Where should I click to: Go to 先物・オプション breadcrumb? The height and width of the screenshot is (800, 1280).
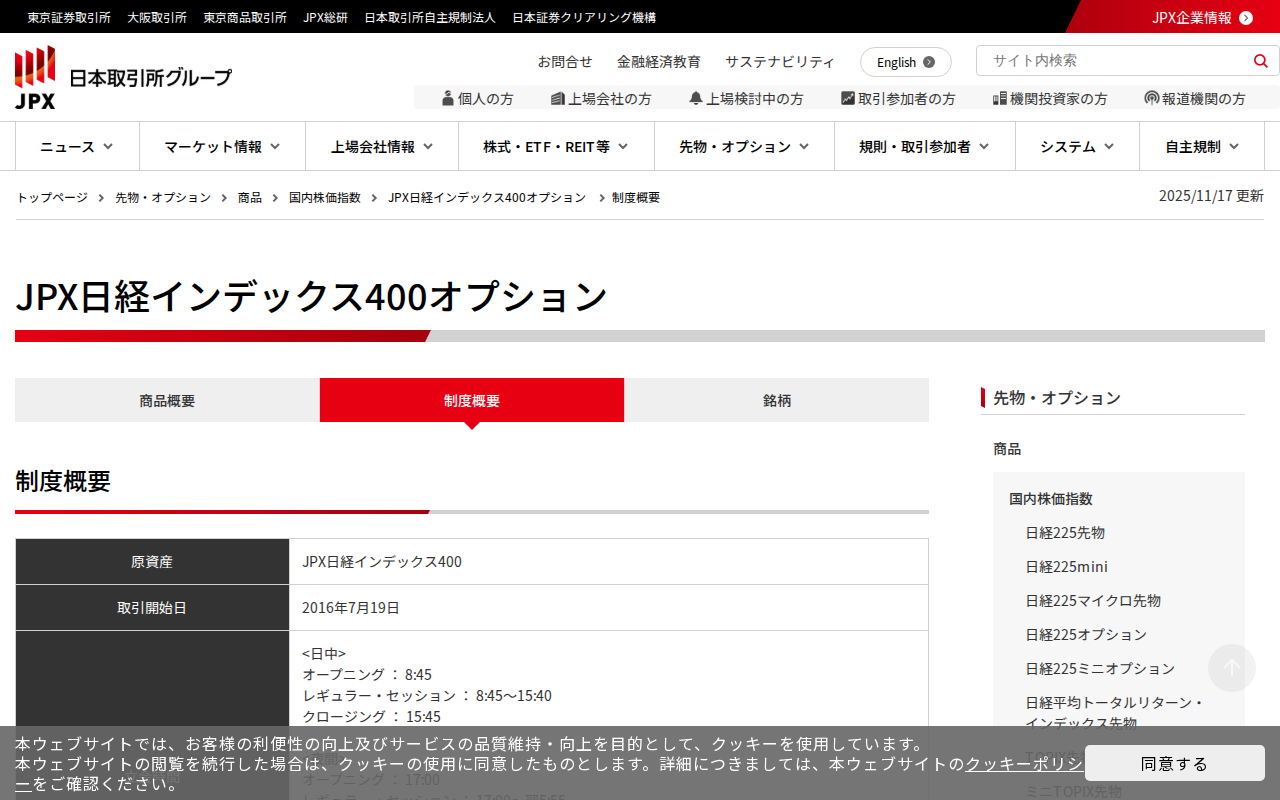(x=163, y=197)
